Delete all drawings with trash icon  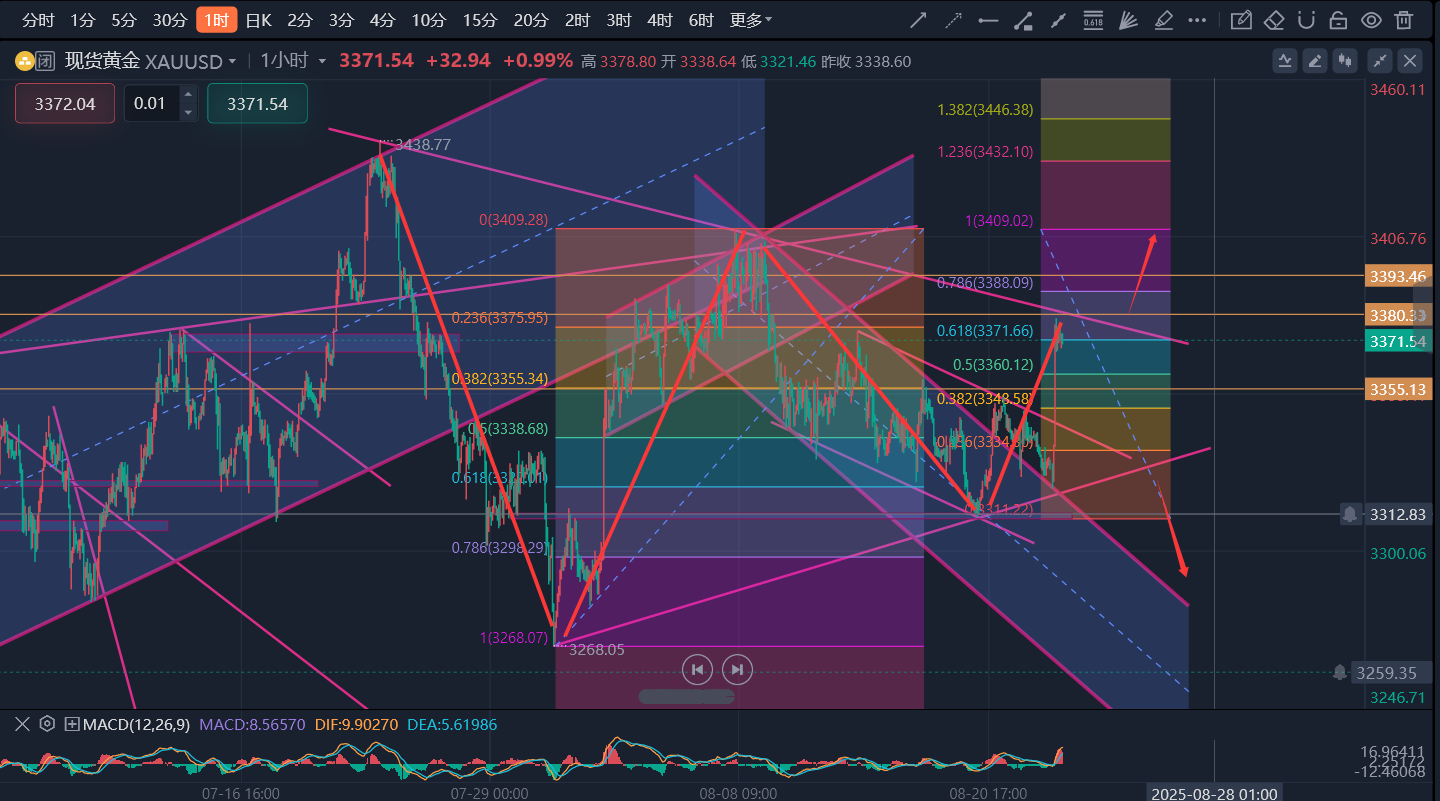[1404, 20]
